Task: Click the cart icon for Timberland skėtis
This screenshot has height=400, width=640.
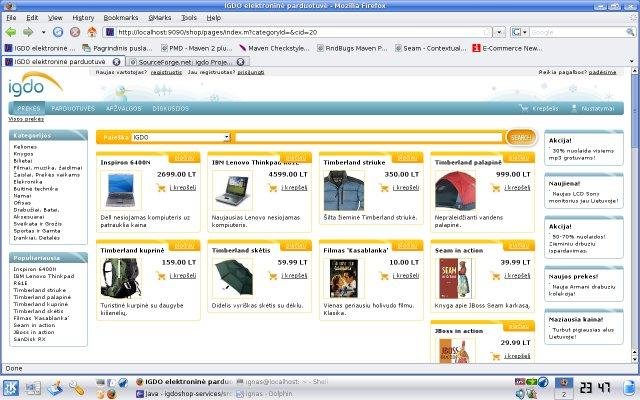Action: (272, 276)
